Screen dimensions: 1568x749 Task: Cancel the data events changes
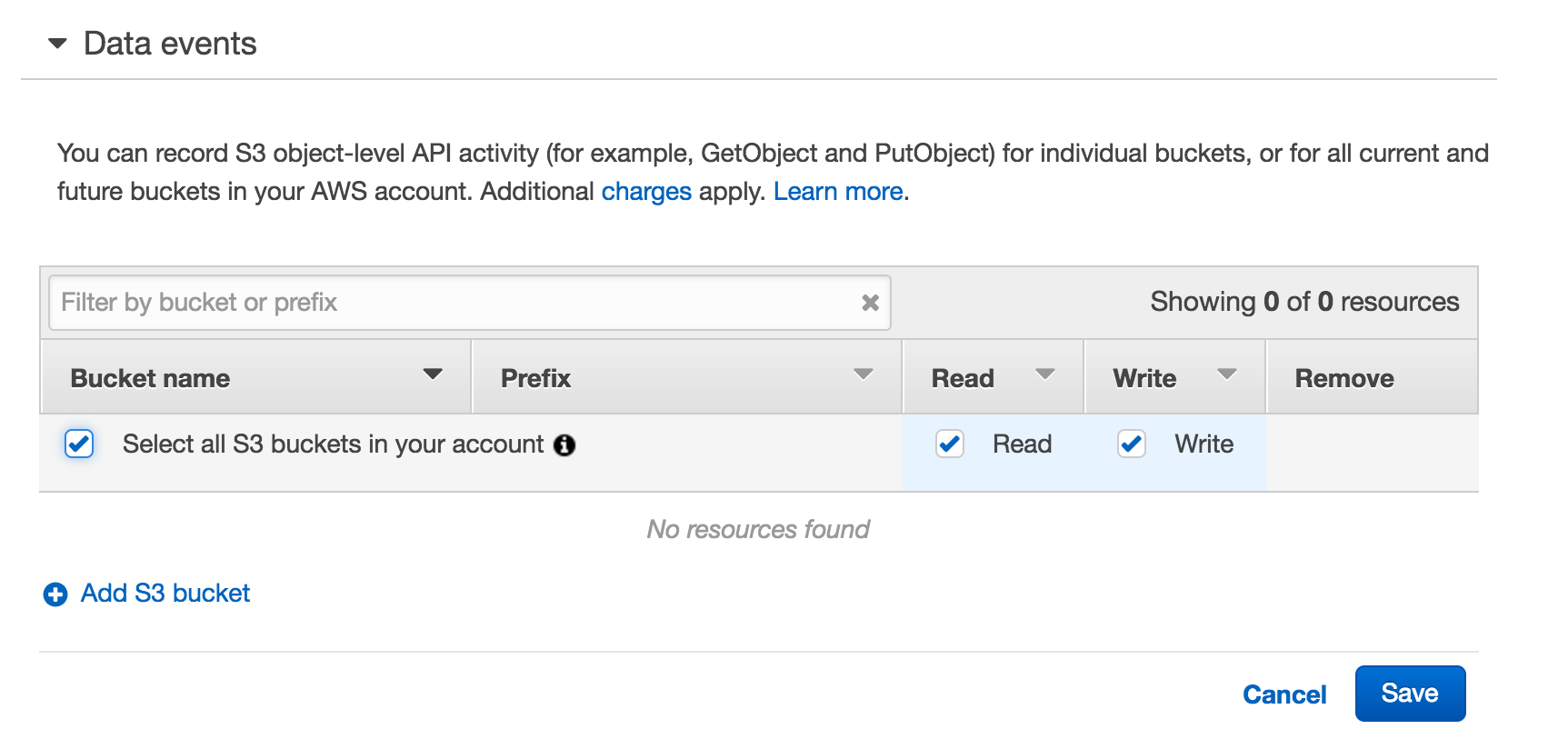[1283, 694]
